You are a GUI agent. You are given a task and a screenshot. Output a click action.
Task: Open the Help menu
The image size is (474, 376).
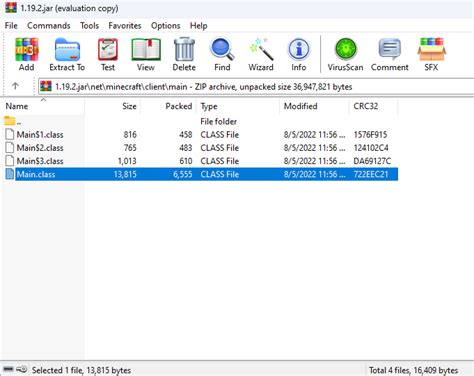199,26
